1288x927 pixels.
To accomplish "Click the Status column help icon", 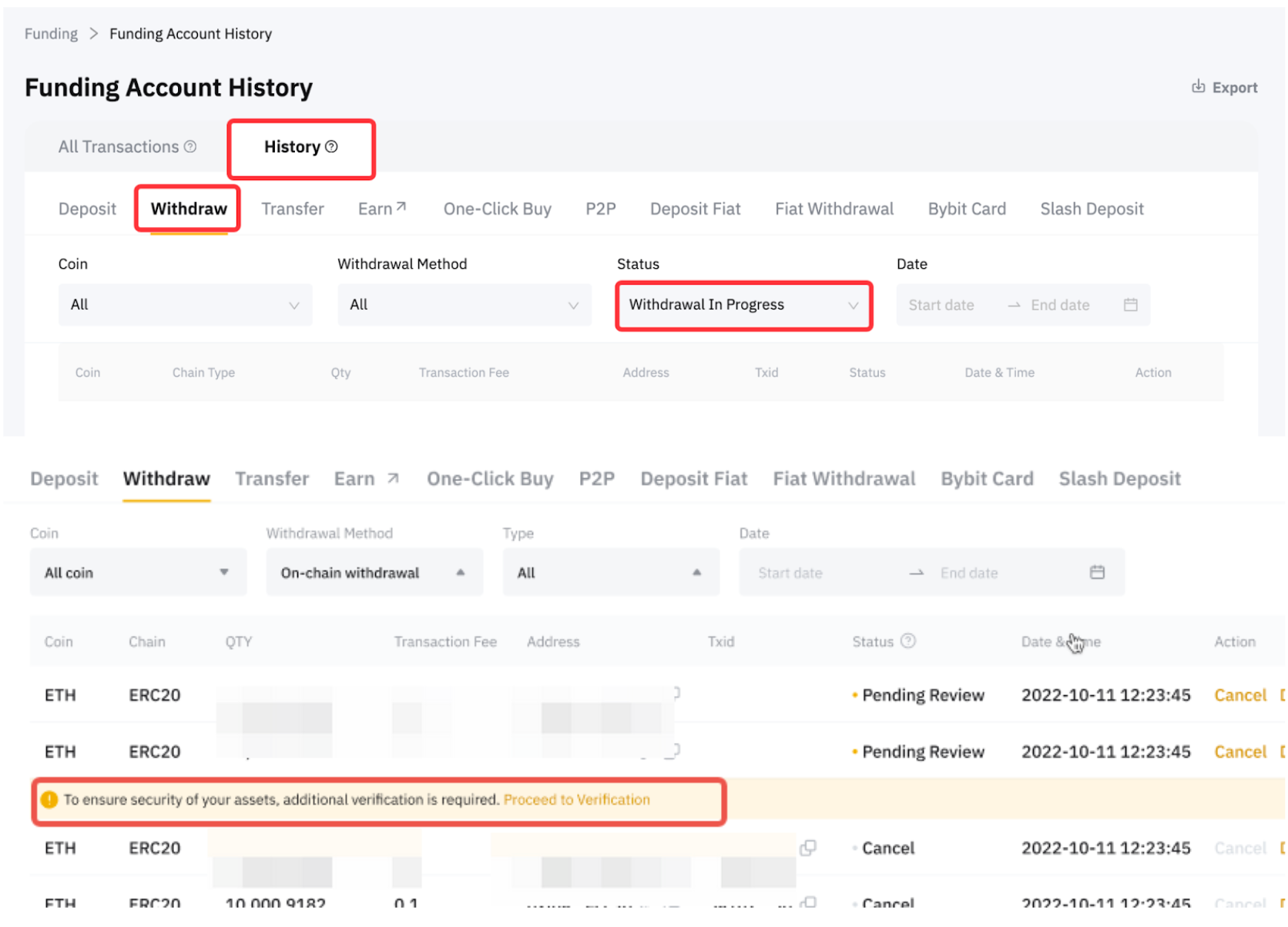I will [x=908, y=641].
